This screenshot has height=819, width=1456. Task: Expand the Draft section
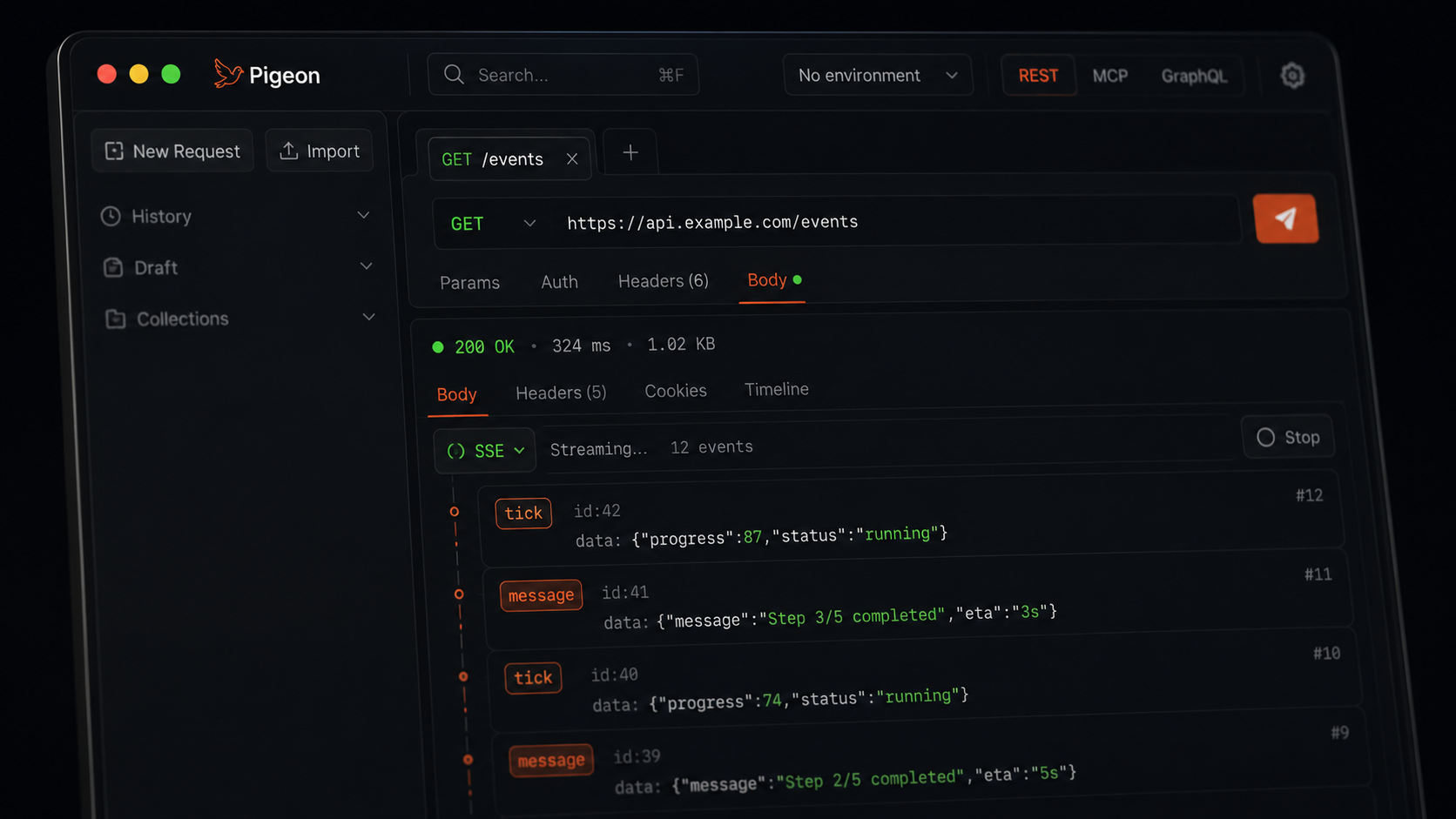click(367, 266)
